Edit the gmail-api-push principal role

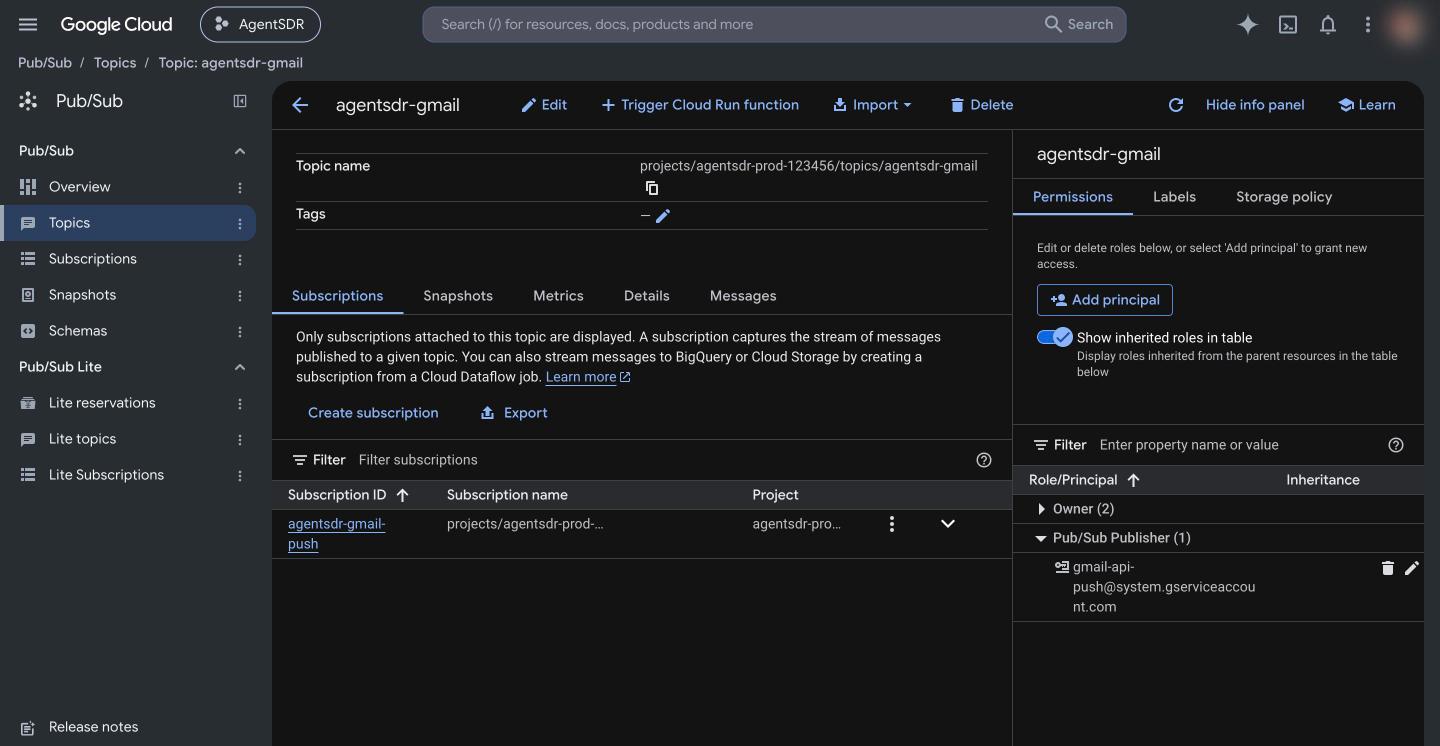tap(1412, 568)
